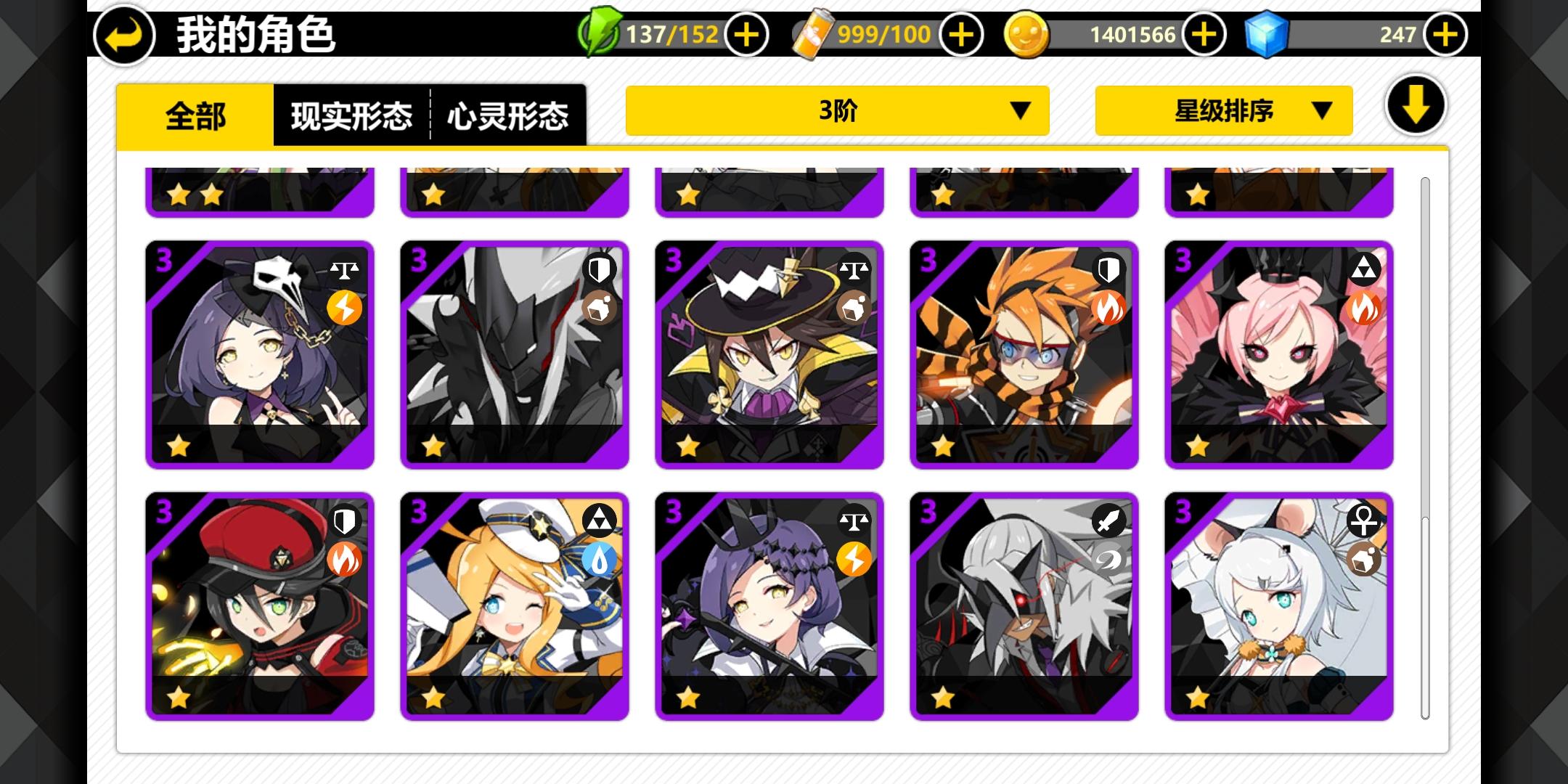Add gold coins with the plus beside 1401566
This screenshot has height=784, width=1568.
[1204, 34]
